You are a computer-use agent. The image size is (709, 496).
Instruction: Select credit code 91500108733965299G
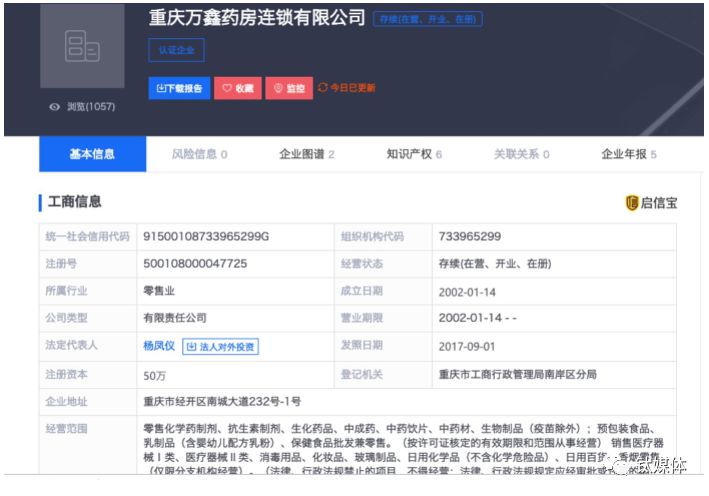point(206,236)
